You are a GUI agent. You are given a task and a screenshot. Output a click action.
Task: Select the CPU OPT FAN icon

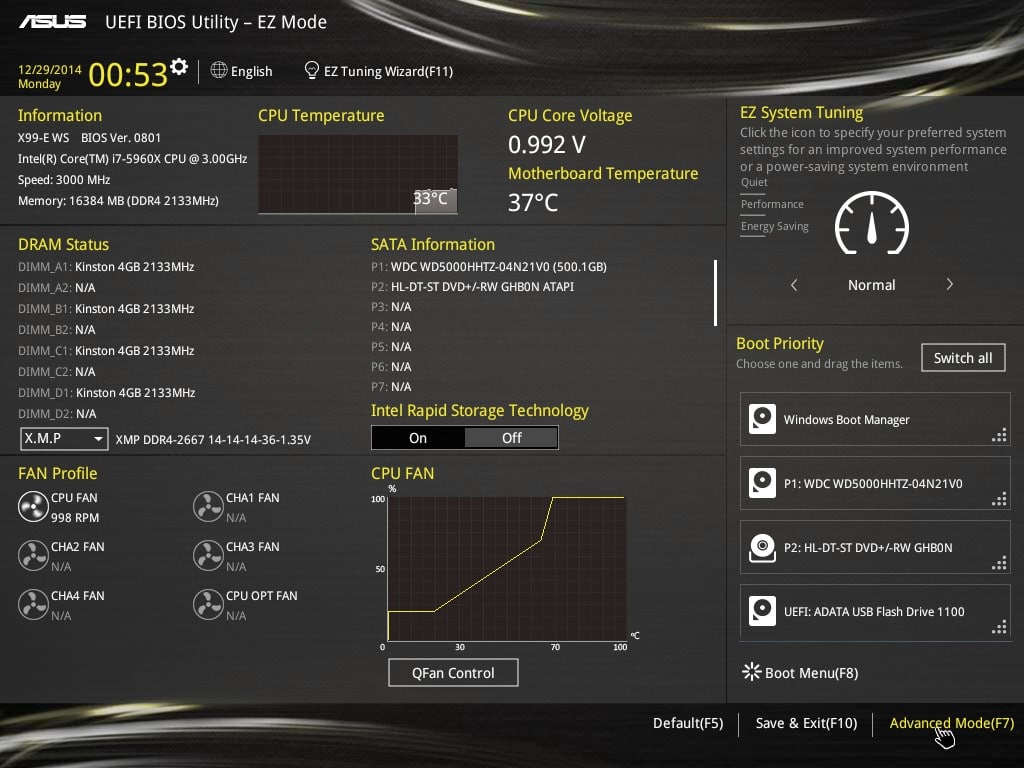click(x=208, y=605)
